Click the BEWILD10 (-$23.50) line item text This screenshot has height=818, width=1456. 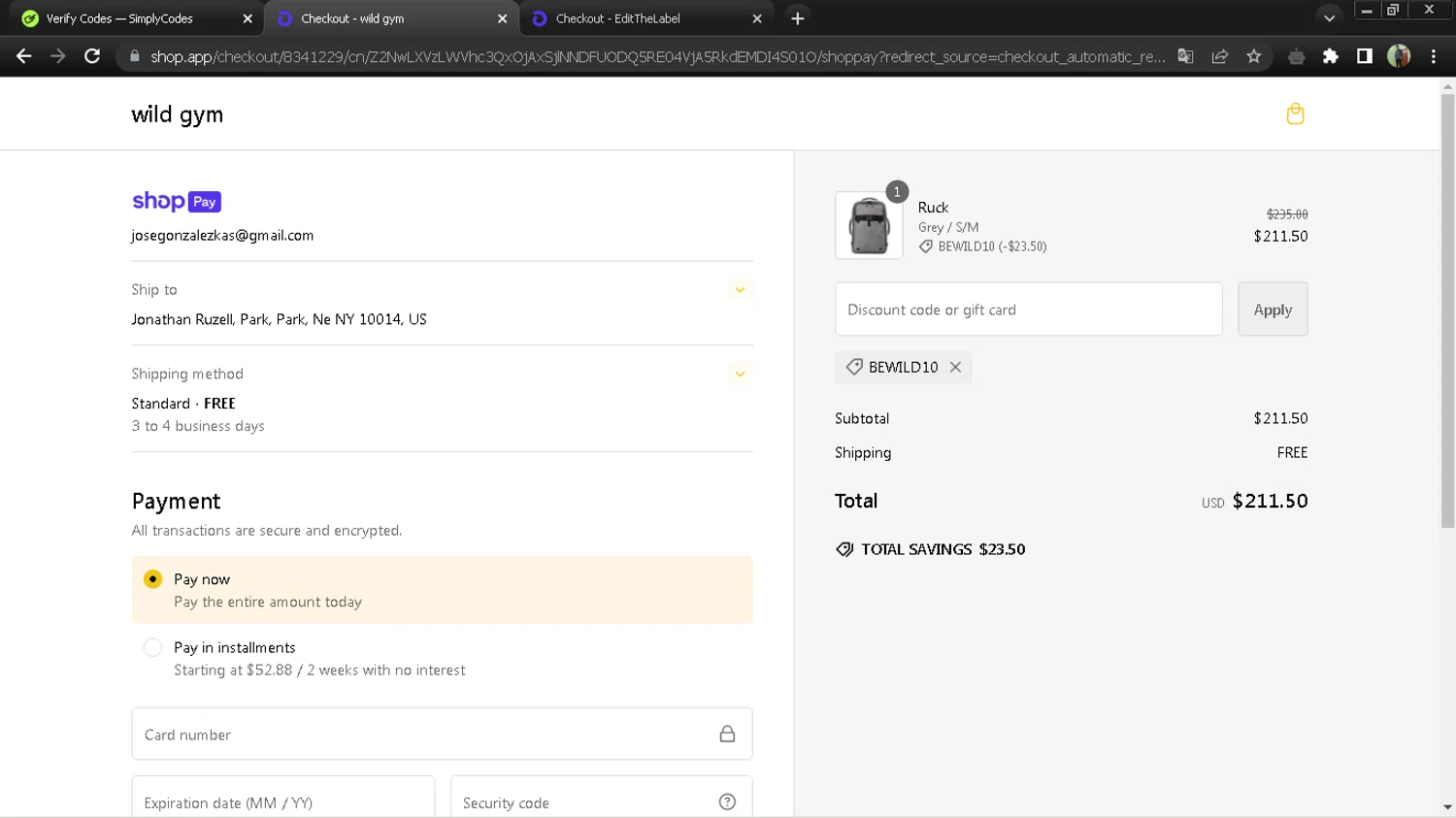pyautogui.click(x=992, y=246)
